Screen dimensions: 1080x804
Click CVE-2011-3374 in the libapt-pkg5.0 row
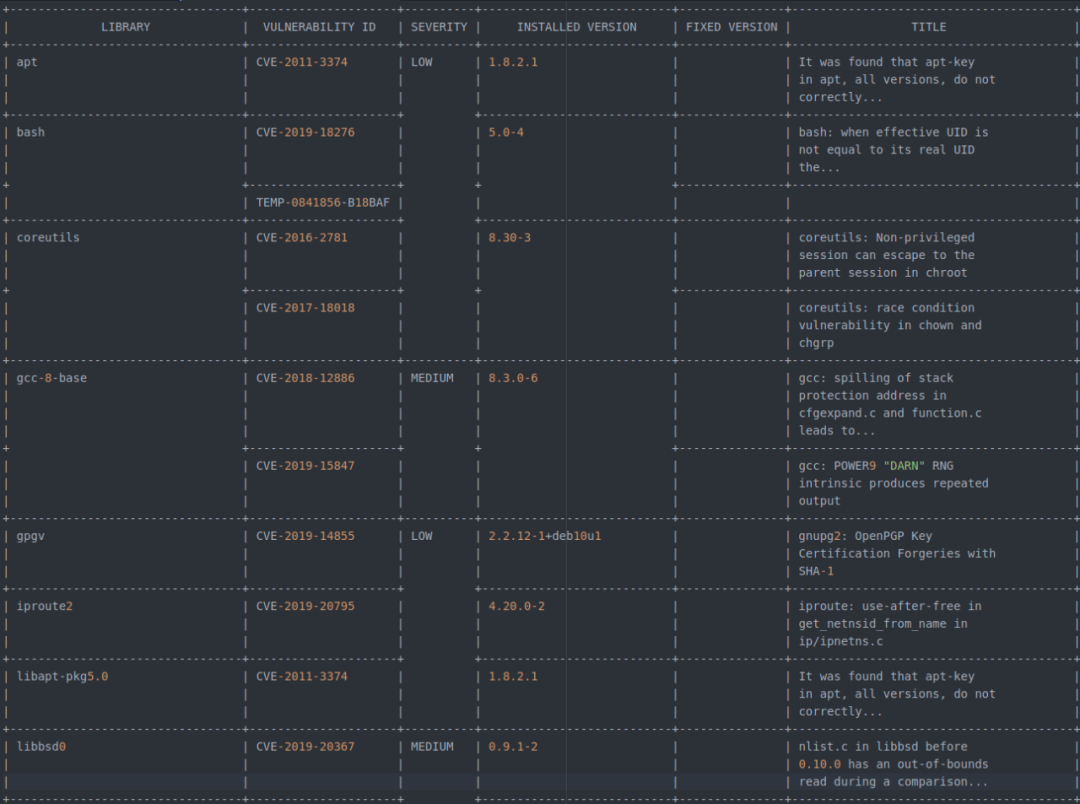tap(302, 677)
